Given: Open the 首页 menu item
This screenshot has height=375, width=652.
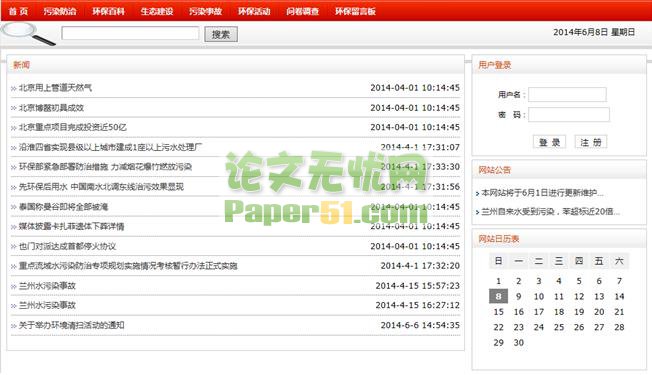Looking at the screenshot, I should coord(18,11).
